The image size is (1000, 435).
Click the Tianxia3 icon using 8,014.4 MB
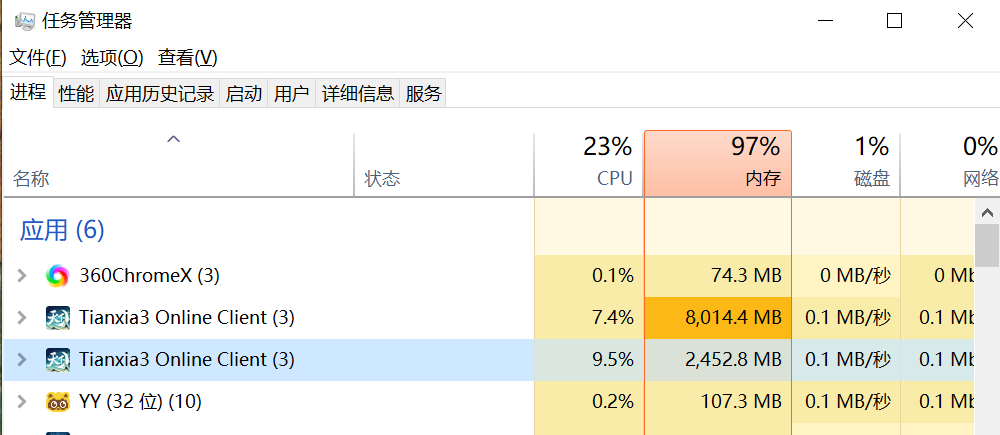57,318
